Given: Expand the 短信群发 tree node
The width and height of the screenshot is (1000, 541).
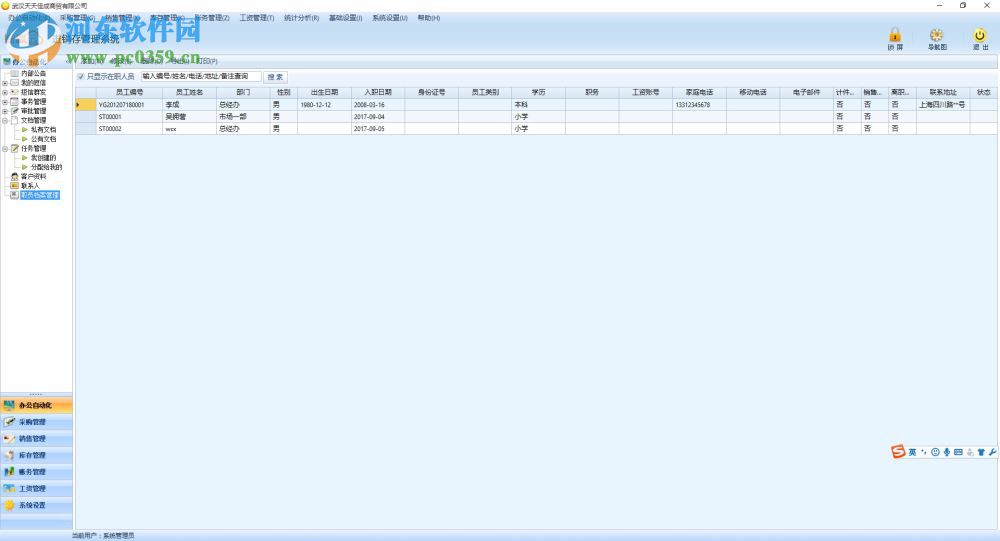Looking at the screenshot, I should coord(5,93).
